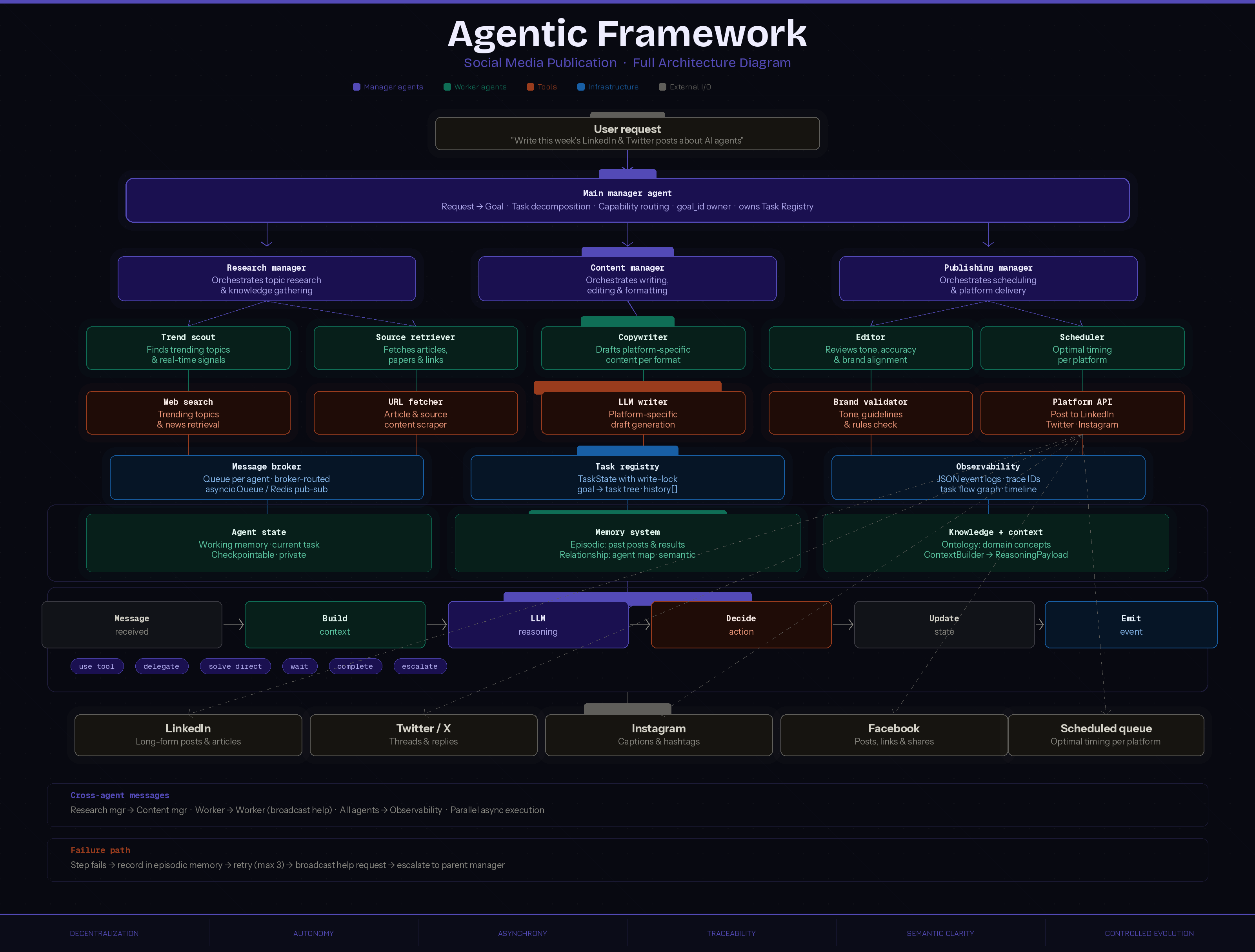Screen dimensions: 1255x952
Task: Click the Emit event step
Action: (1131, 624)
